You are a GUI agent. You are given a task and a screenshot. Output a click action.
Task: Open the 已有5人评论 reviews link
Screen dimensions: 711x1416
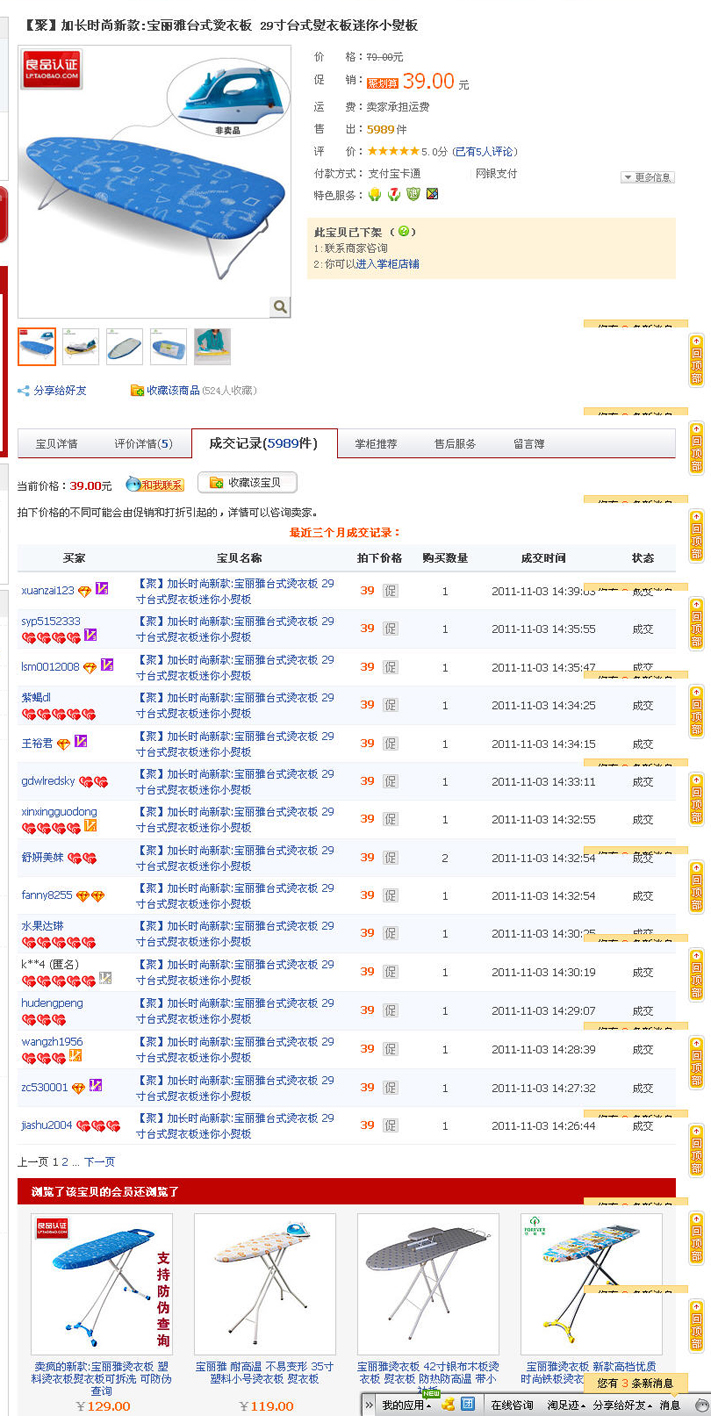[485, 152]
